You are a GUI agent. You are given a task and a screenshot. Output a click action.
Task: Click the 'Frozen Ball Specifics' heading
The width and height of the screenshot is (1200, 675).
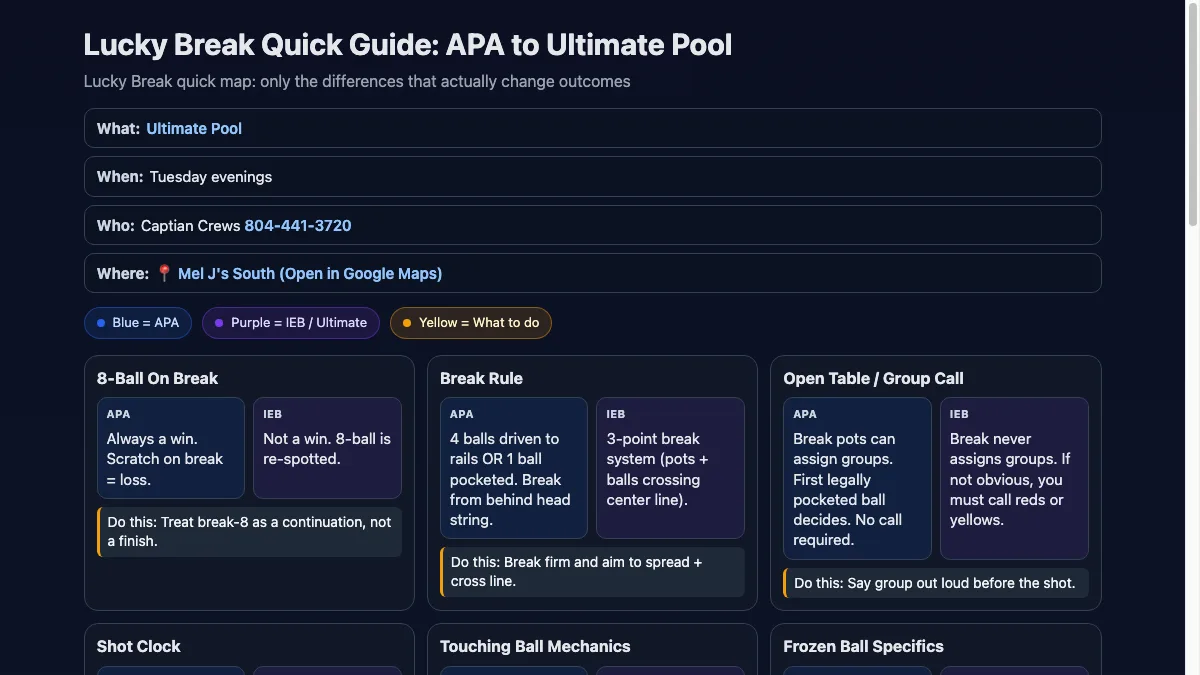[863, 646]
